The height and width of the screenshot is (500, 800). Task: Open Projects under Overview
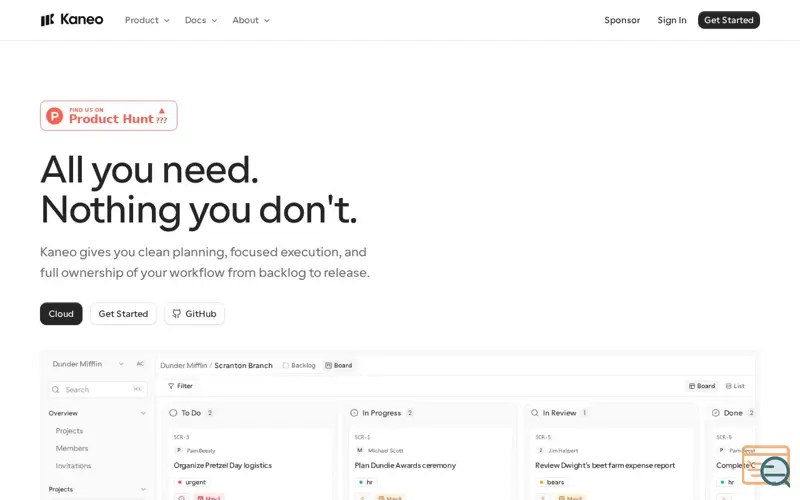point(69,431)
